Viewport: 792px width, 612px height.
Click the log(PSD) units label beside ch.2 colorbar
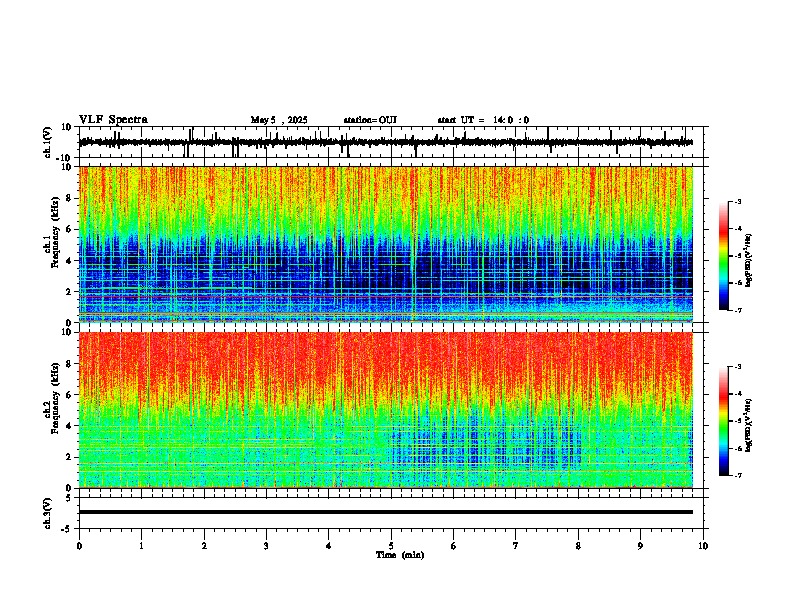[749, 426]
